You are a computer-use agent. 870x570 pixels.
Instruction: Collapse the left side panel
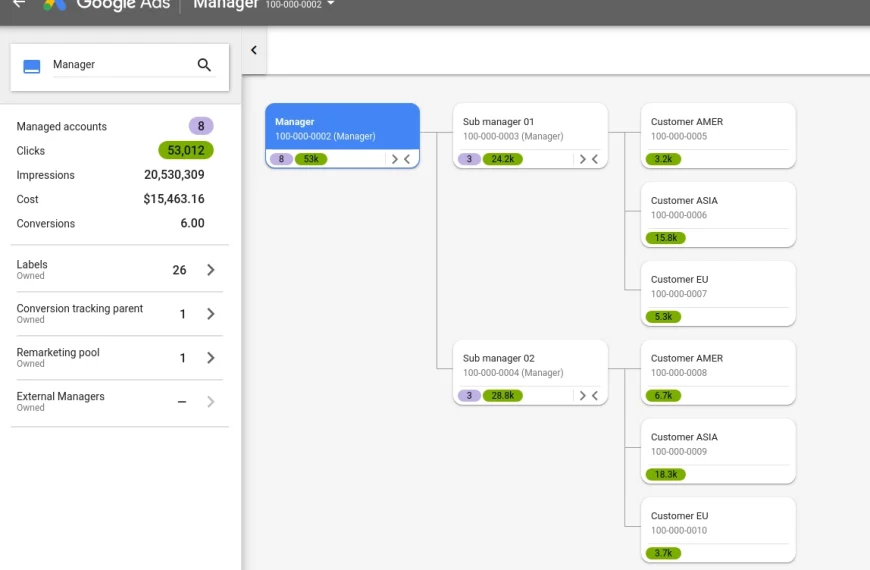pos(254,50)
